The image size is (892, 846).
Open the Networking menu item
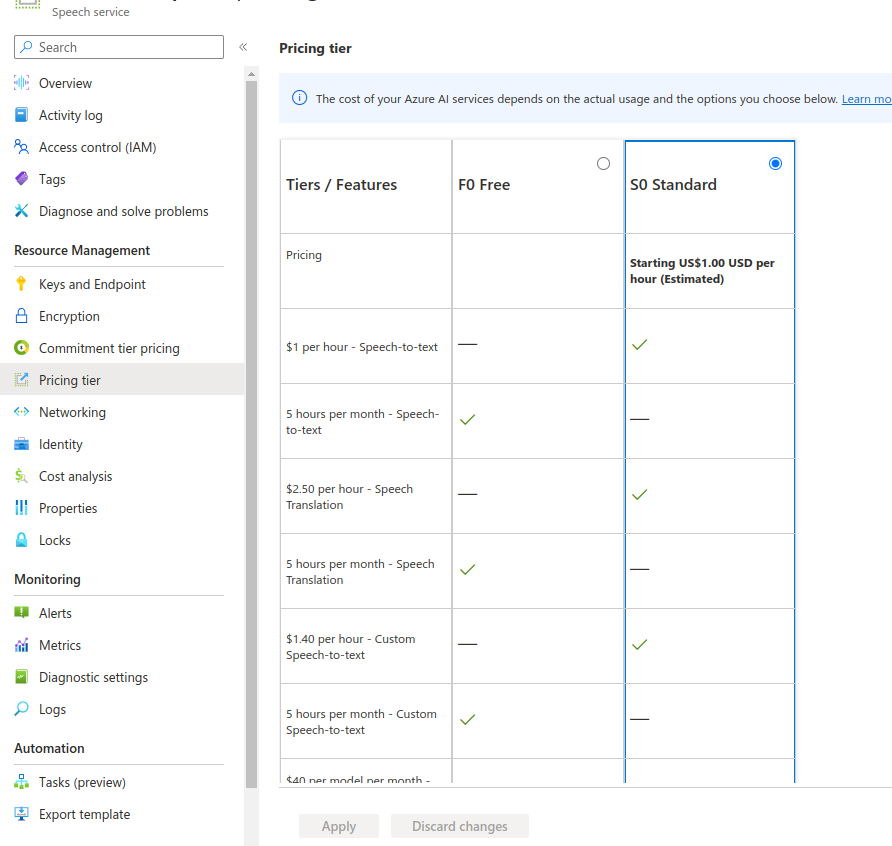coord(72,412)
